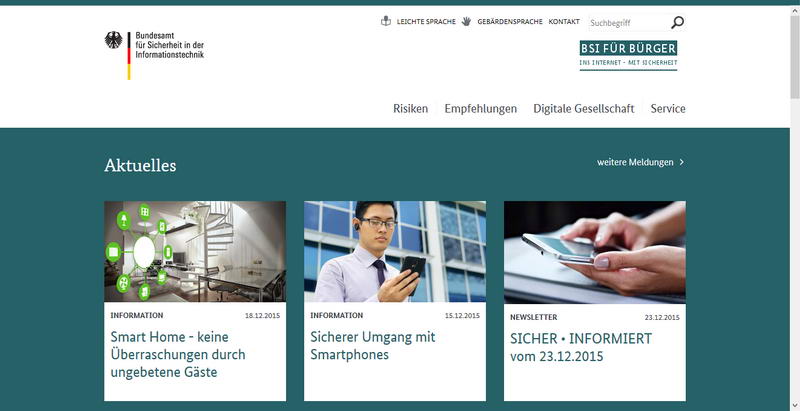Open the Gebärdensprache link
Screen dimensions: 800x411
point(510,21)
